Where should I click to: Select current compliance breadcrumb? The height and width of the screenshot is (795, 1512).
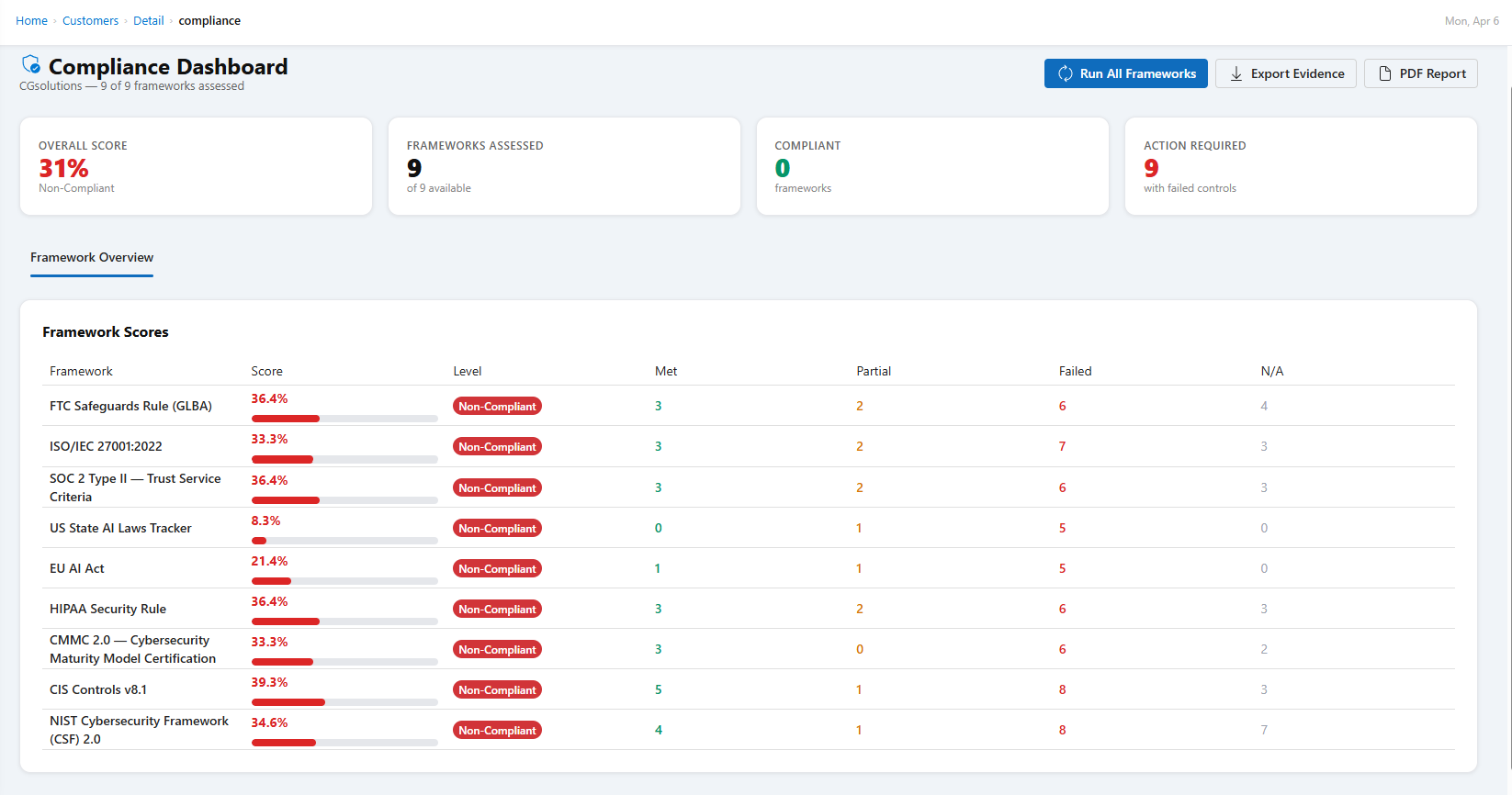point(209,20)
